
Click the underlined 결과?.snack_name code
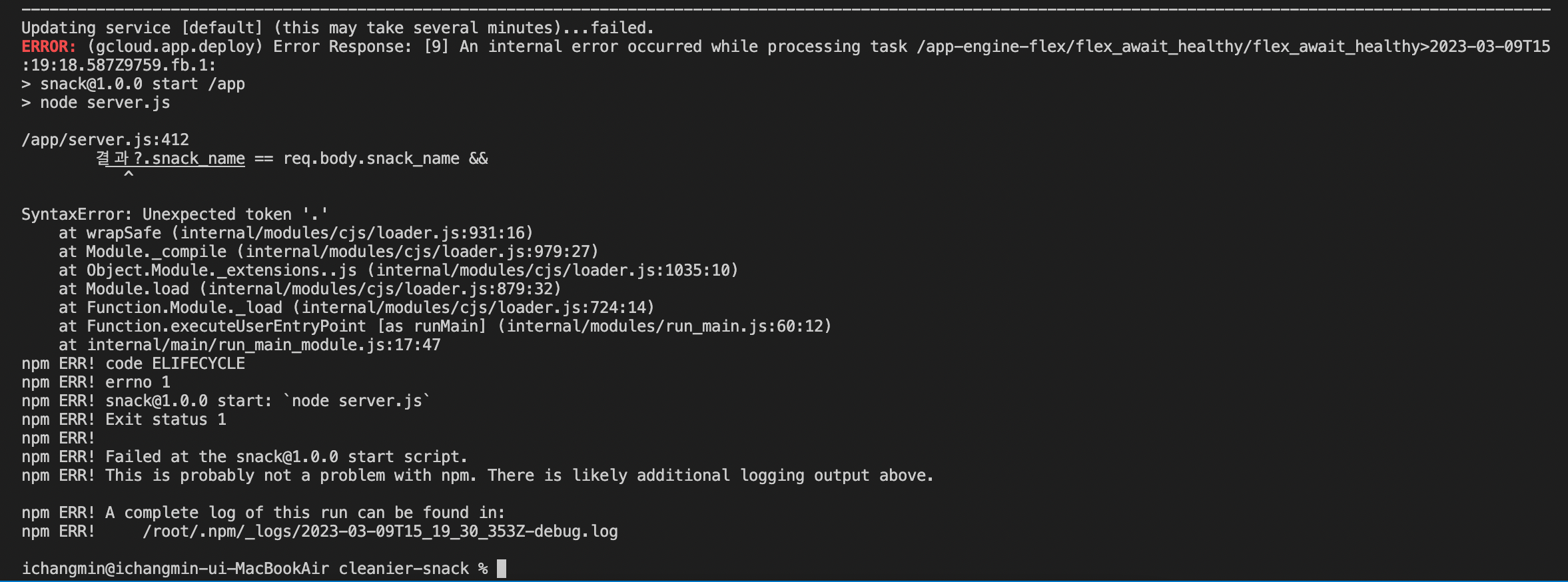click(x=171, y=158)
